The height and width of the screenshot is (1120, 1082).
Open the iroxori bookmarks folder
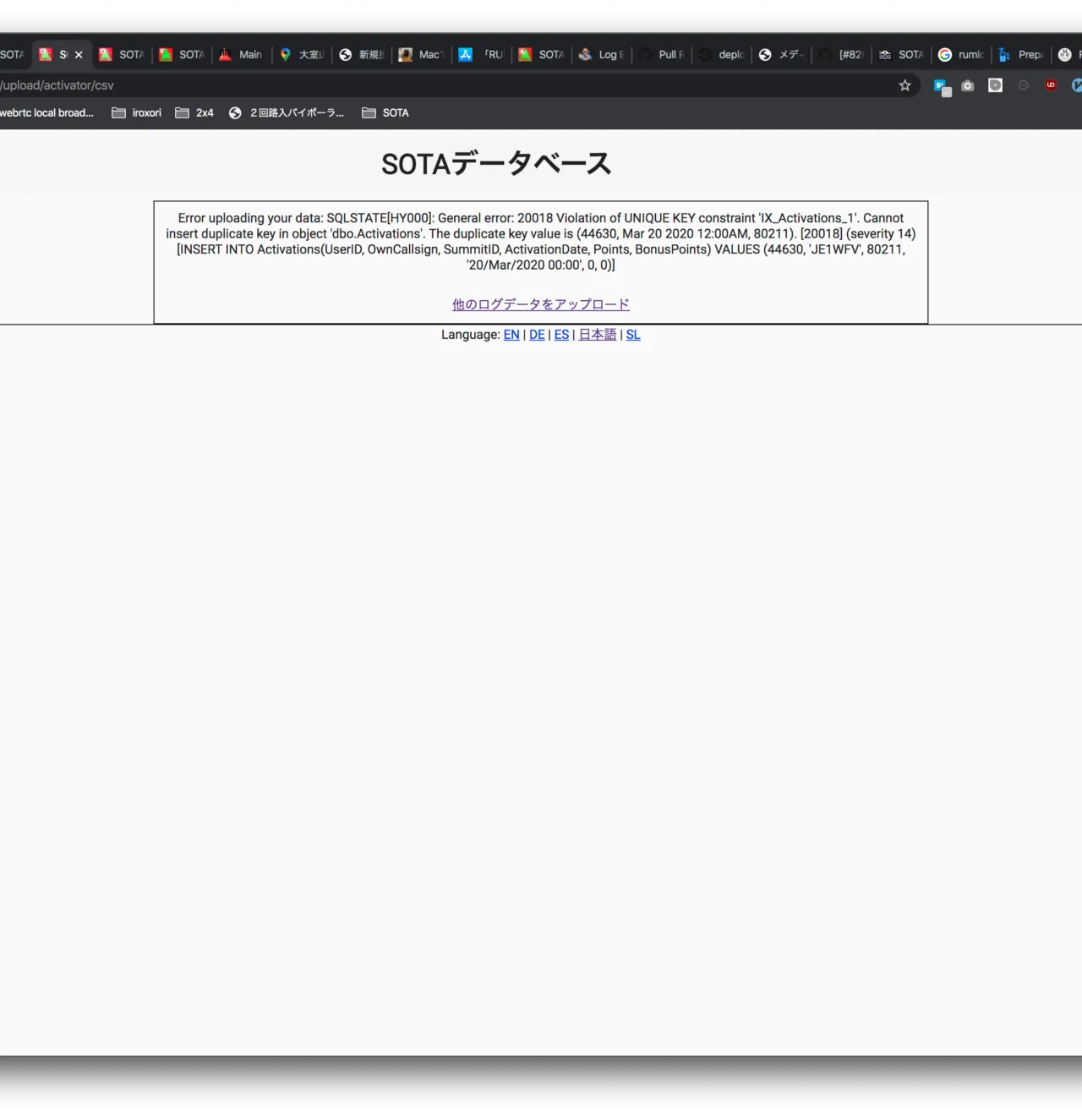[x=136, y=113]
